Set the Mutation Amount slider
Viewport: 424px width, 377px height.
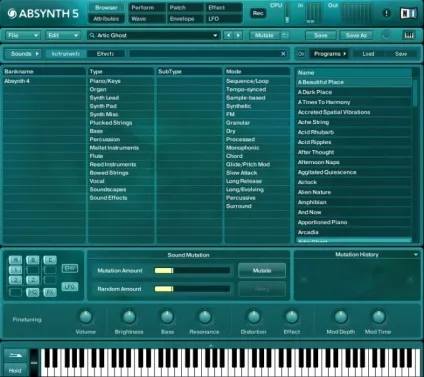tap(192, 270)
